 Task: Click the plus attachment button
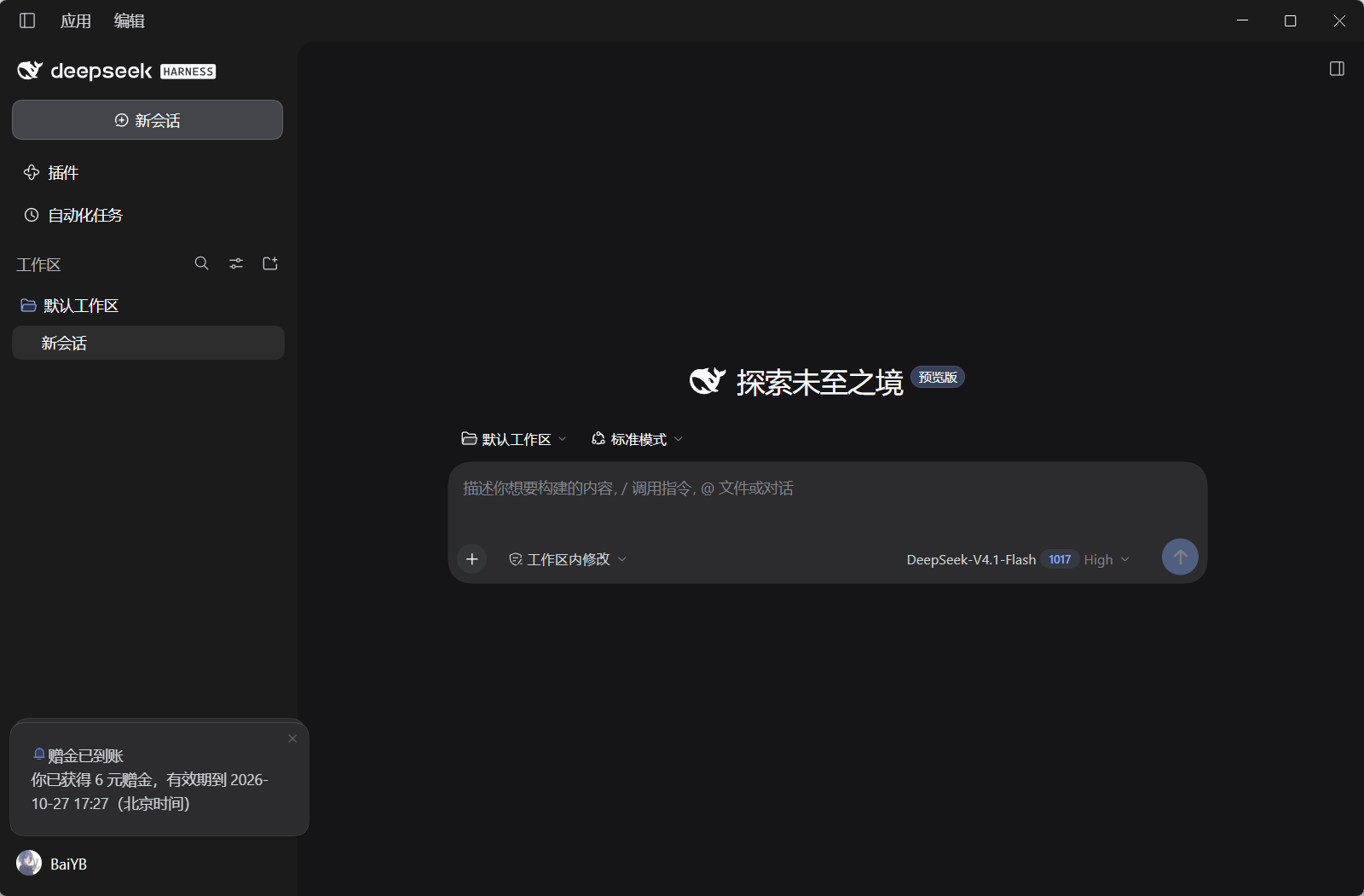click(472, 559)
